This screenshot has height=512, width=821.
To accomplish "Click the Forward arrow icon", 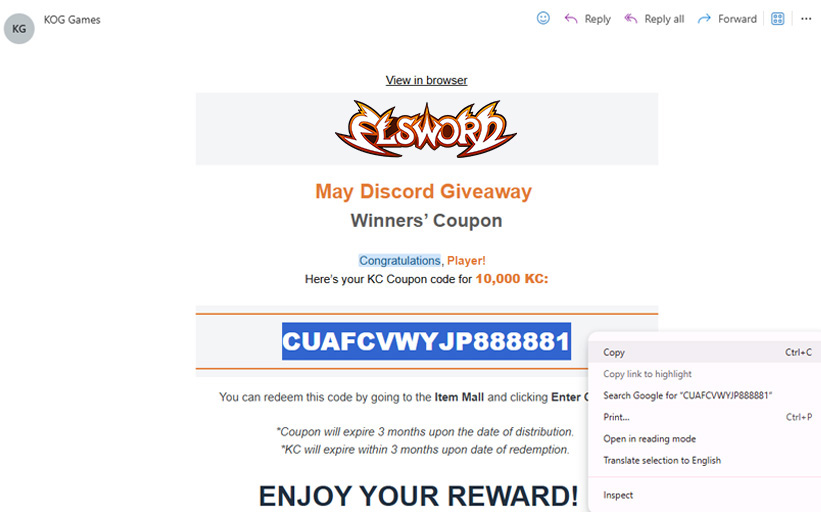I will [x=704, y=19].
